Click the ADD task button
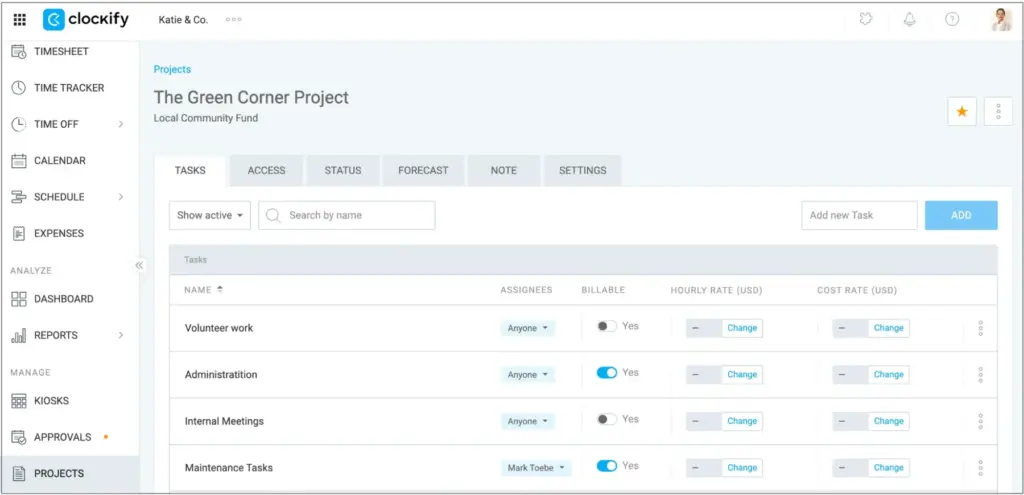Screen dimensions: 1024x495 click(961, 216)
